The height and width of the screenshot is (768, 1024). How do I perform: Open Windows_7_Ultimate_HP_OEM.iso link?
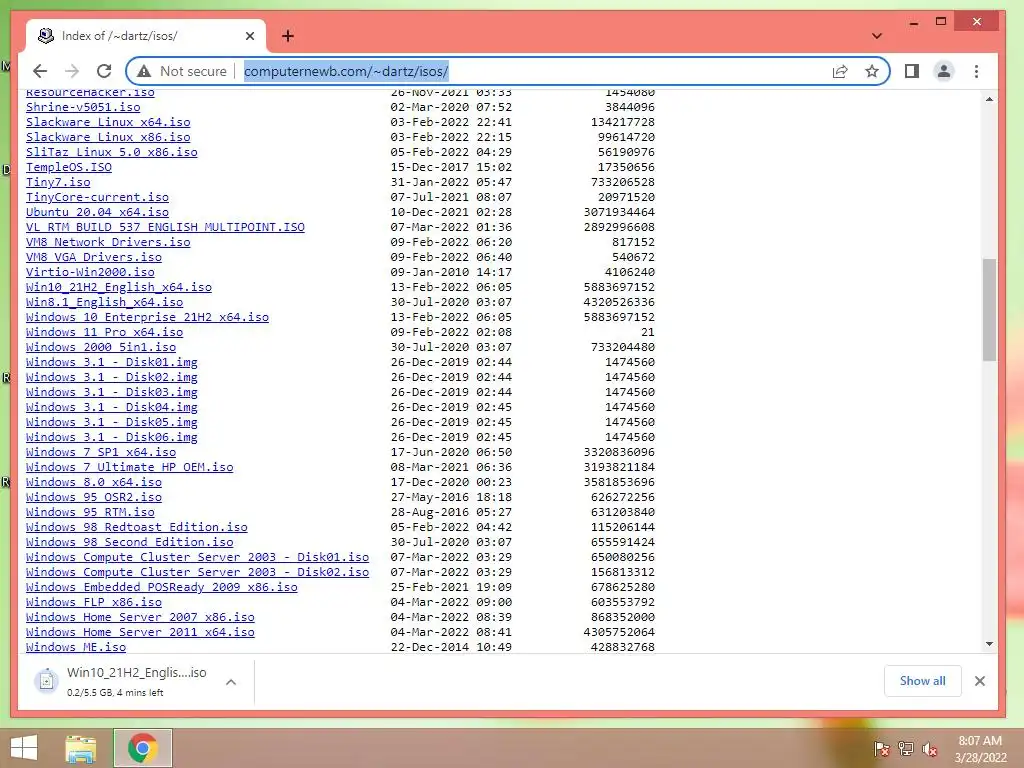click(x=129, y=468)
